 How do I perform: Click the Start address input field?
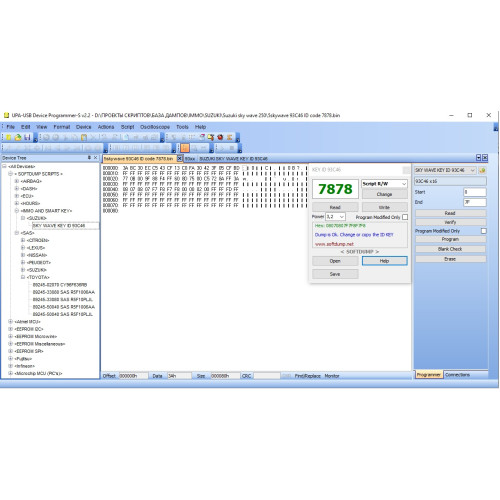[475, 192]
